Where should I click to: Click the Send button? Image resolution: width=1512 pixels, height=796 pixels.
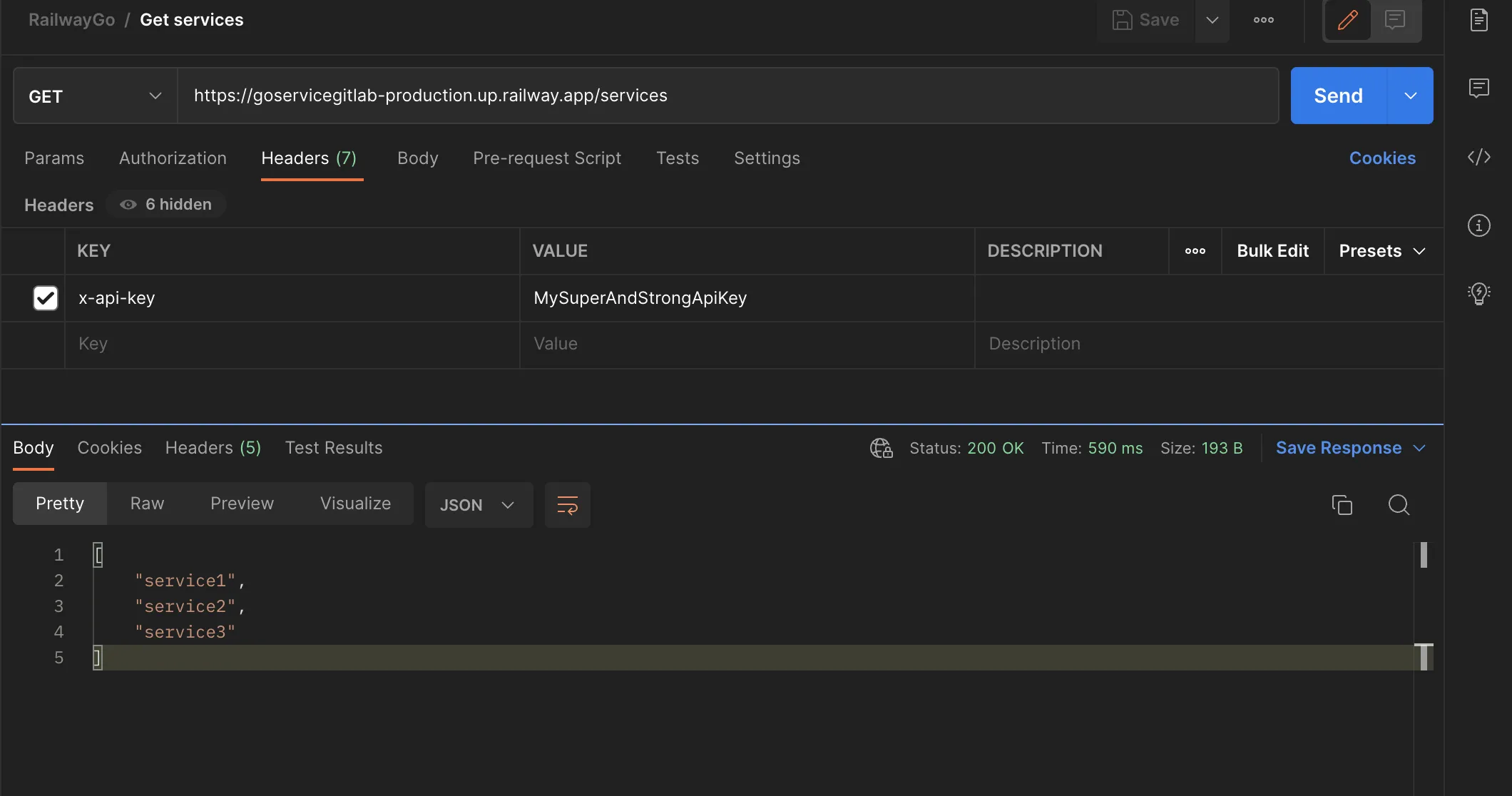pos(1338,96)
